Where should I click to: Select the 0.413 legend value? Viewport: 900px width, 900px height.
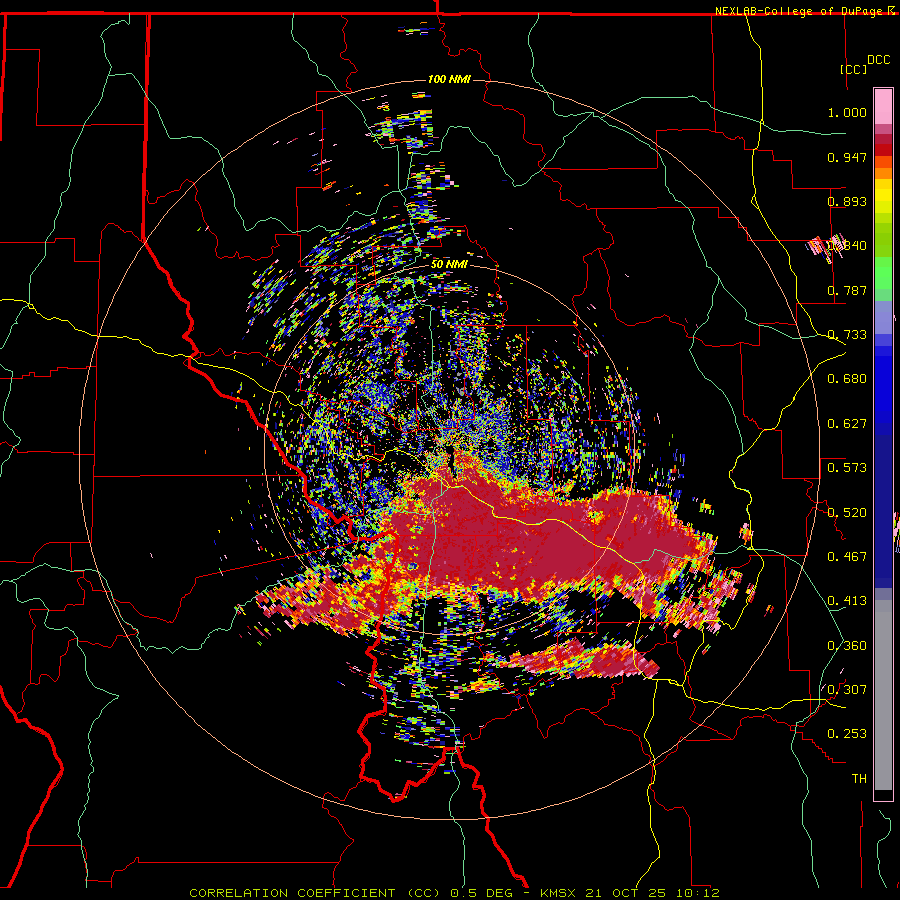coord(847,601)
